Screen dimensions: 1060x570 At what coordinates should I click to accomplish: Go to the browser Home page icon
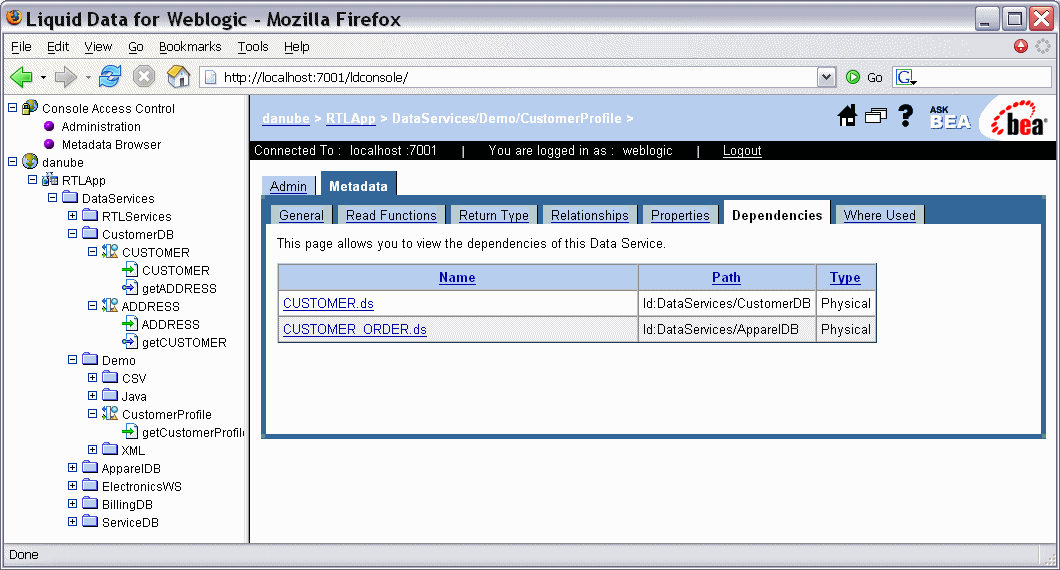pos(178,76)
